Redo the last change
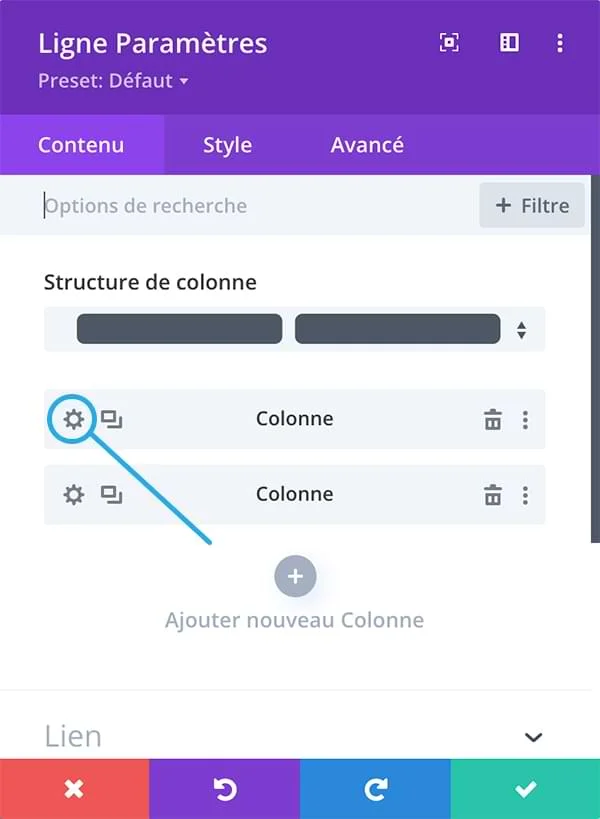600x819 pixels. pos(375,789)
